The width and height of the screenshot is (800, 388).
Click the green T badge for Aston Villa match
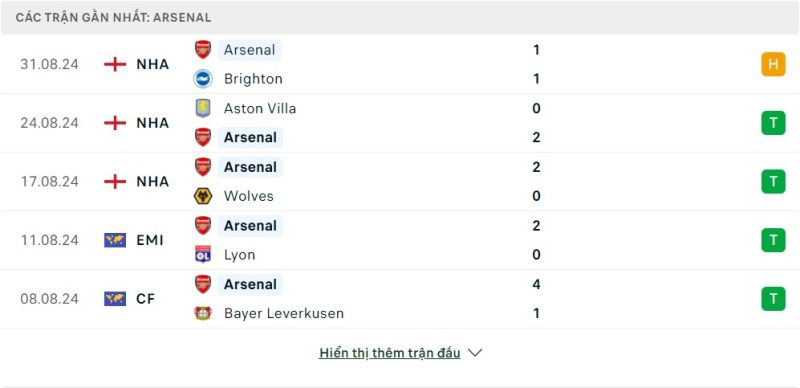pyautogui.click(x=773, y=123)
